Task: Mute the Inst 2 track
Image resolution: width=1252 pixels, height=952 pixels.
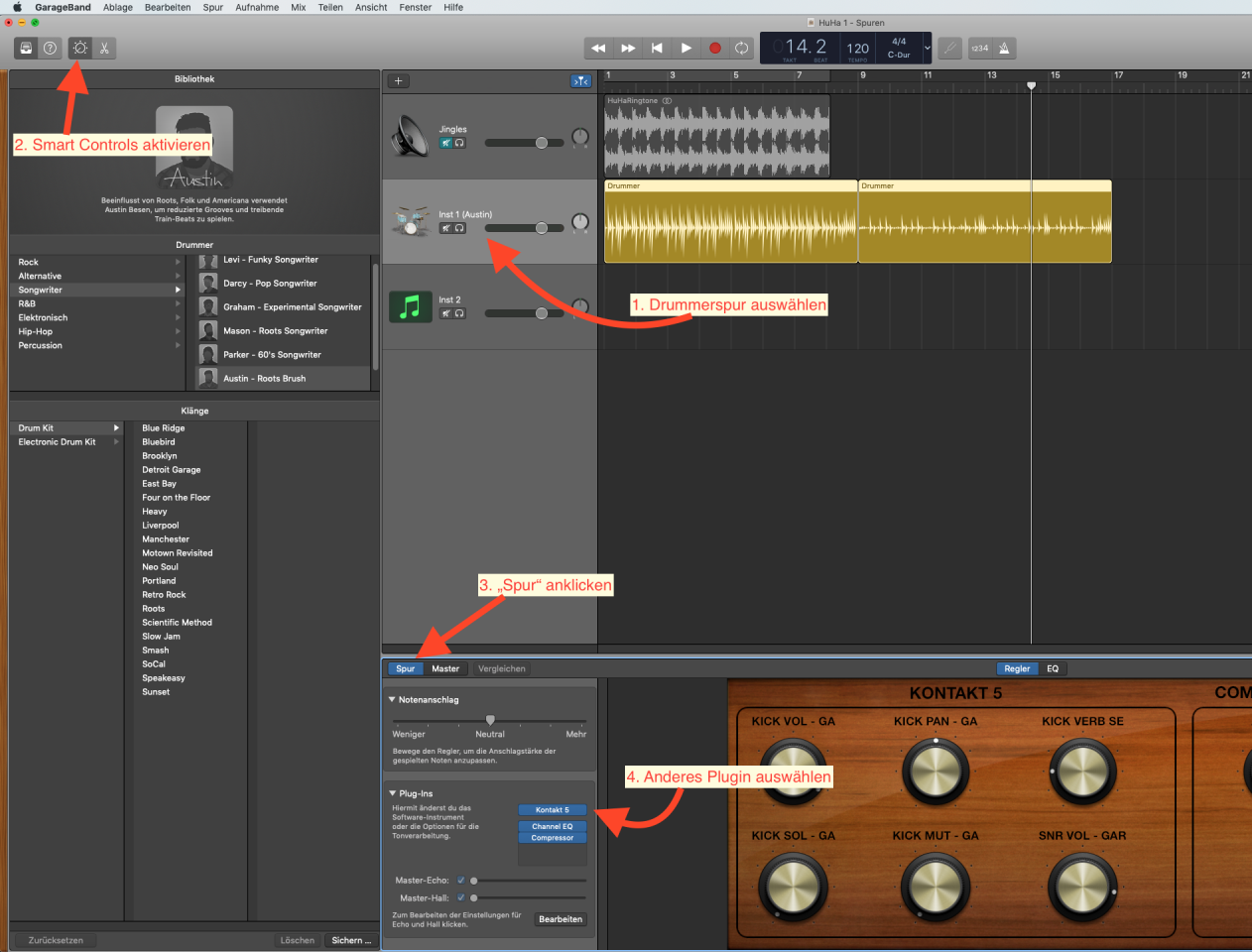Action: click(446, 313)
